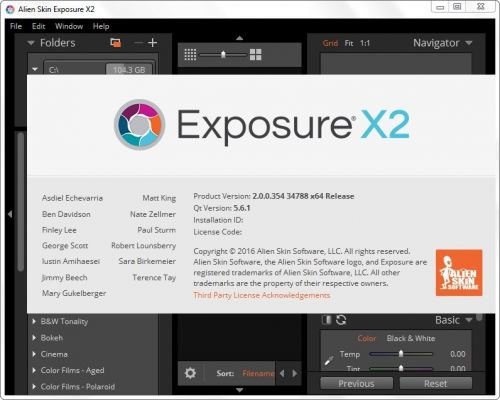
Task: Open Third Party License Acknowledgements link
Action: [262, 295]
